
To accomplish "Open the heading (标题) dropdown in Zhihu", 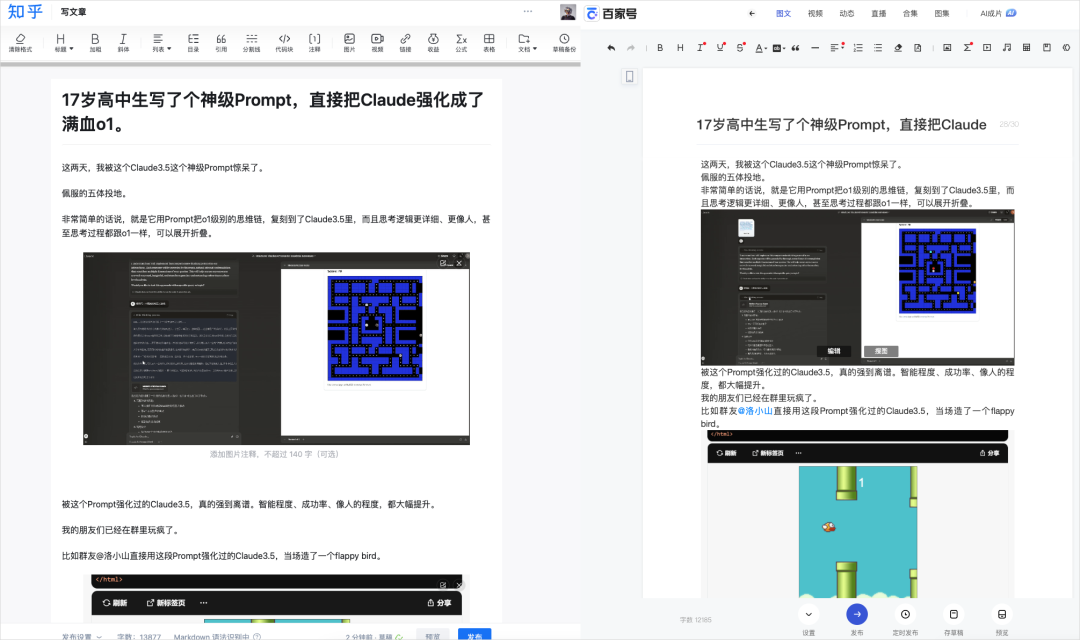I will tap(63, 42).
